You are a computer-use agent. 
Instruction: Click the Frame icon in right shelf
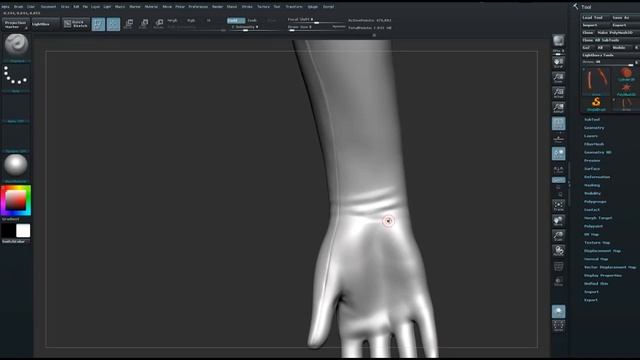tap(558, 206)
